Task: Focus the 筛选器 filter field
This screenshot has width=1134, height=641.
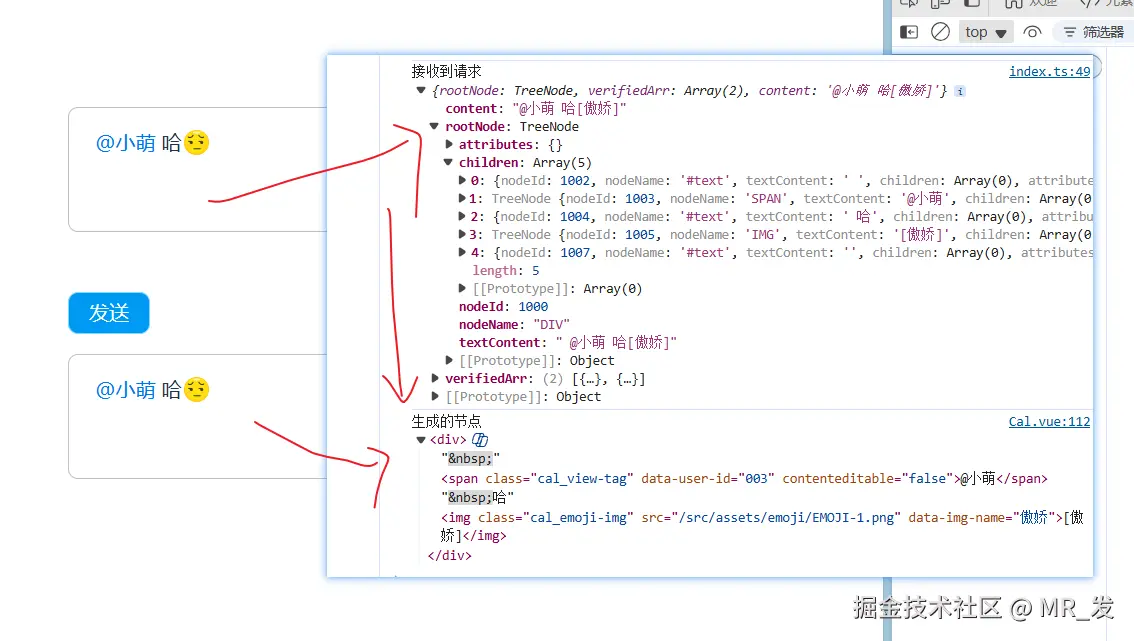Action: (x=1094, y=32)
